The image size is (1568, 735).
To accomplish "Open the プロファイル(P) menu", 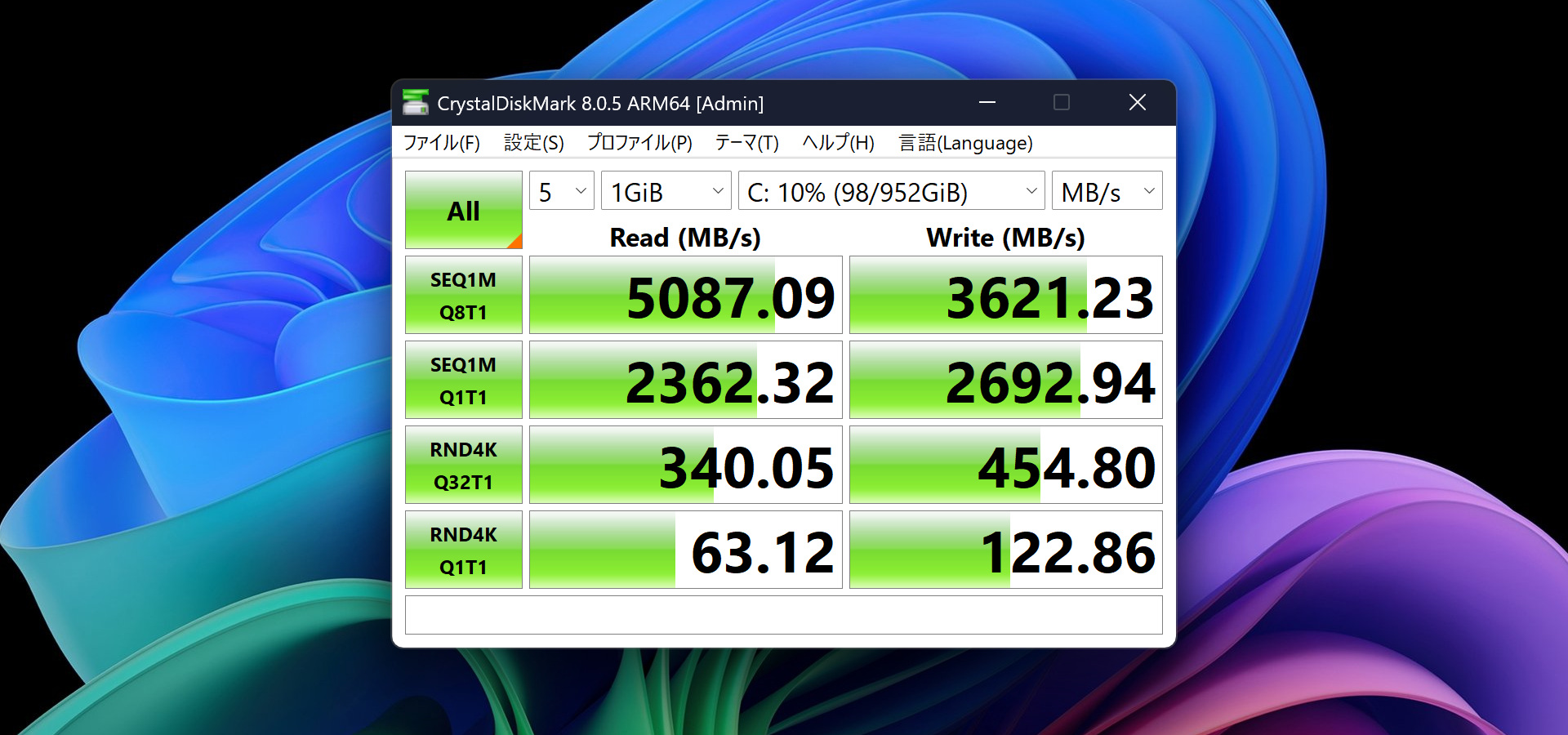I will coord(639,143).
